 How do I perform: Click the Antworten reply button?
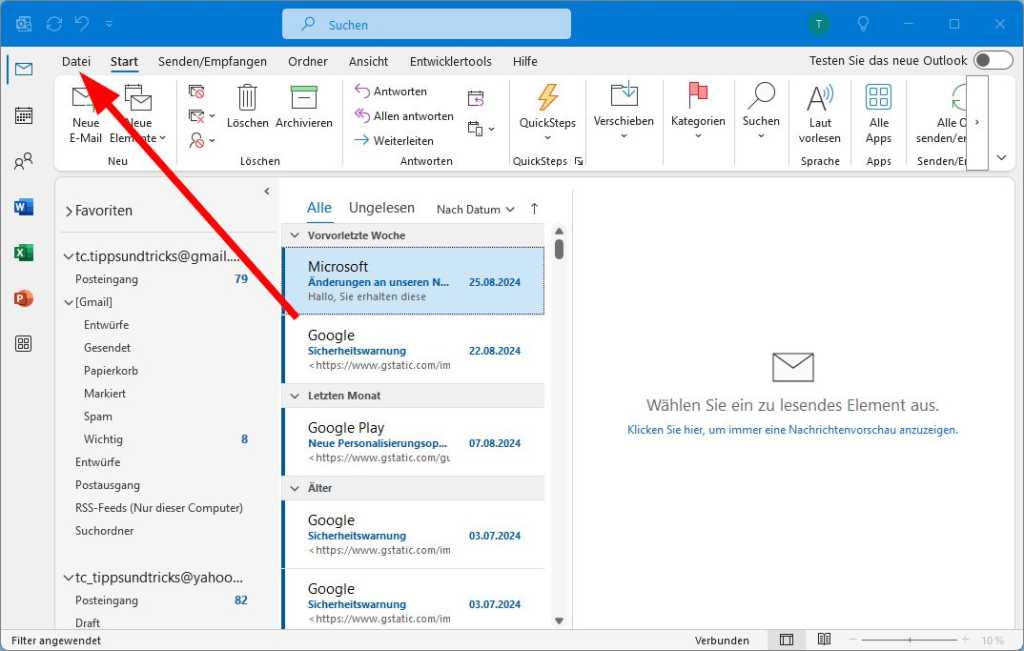(390, 91)
